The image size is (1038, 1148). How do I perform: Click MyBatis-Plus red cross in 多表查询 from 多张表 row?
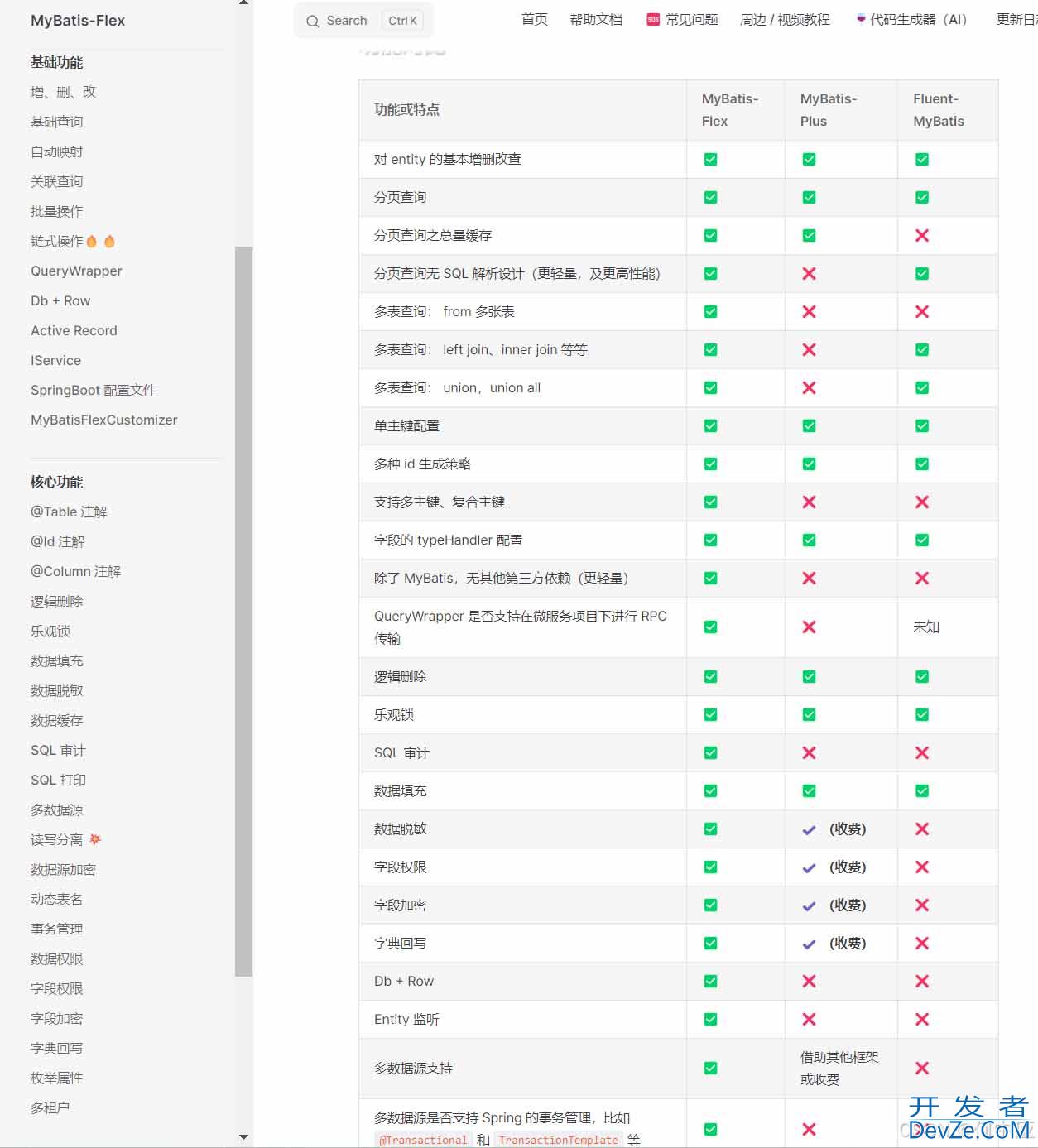tap(809, 311)
